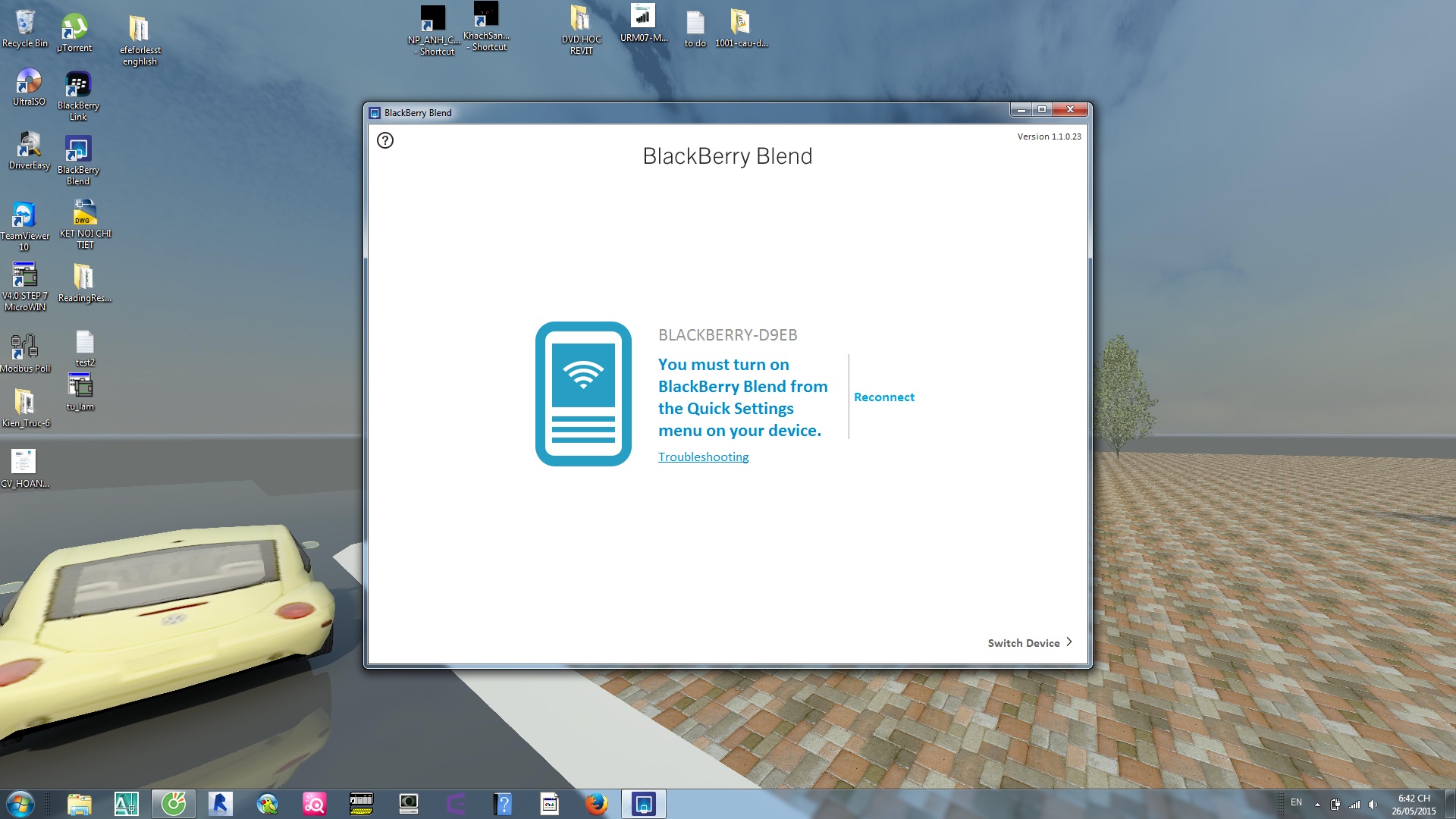Click the BLACKBERRY-D9EB device name
The height and width of the screenshot is (819, 1456).
727,334
